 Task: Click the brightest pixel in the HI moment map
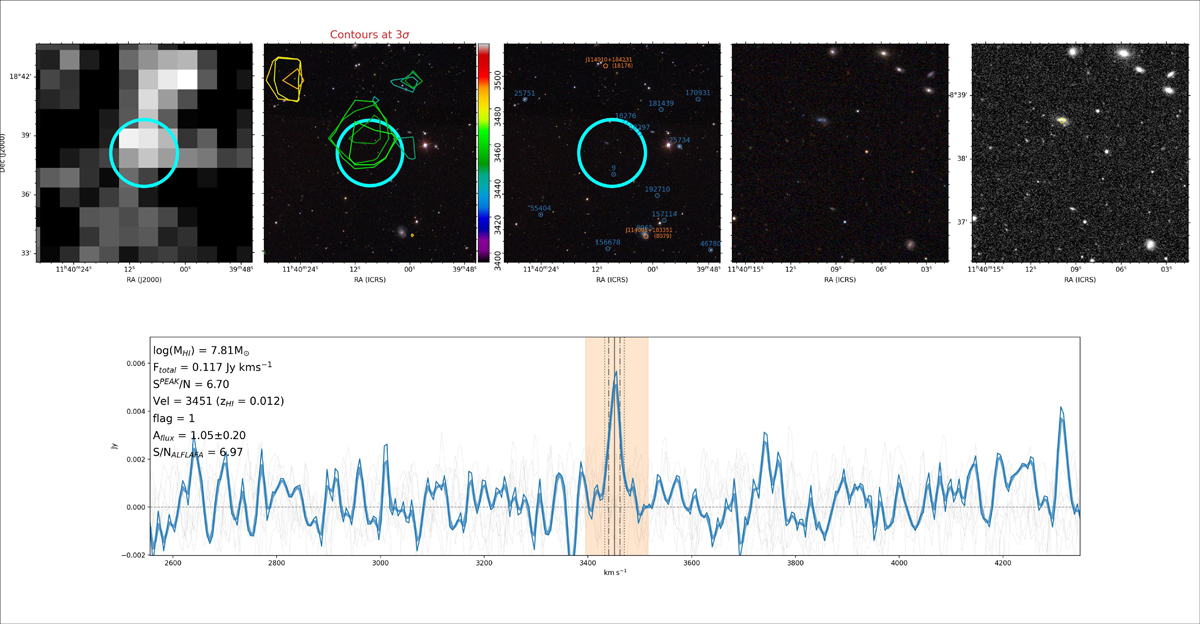click(x=187, y=78)
